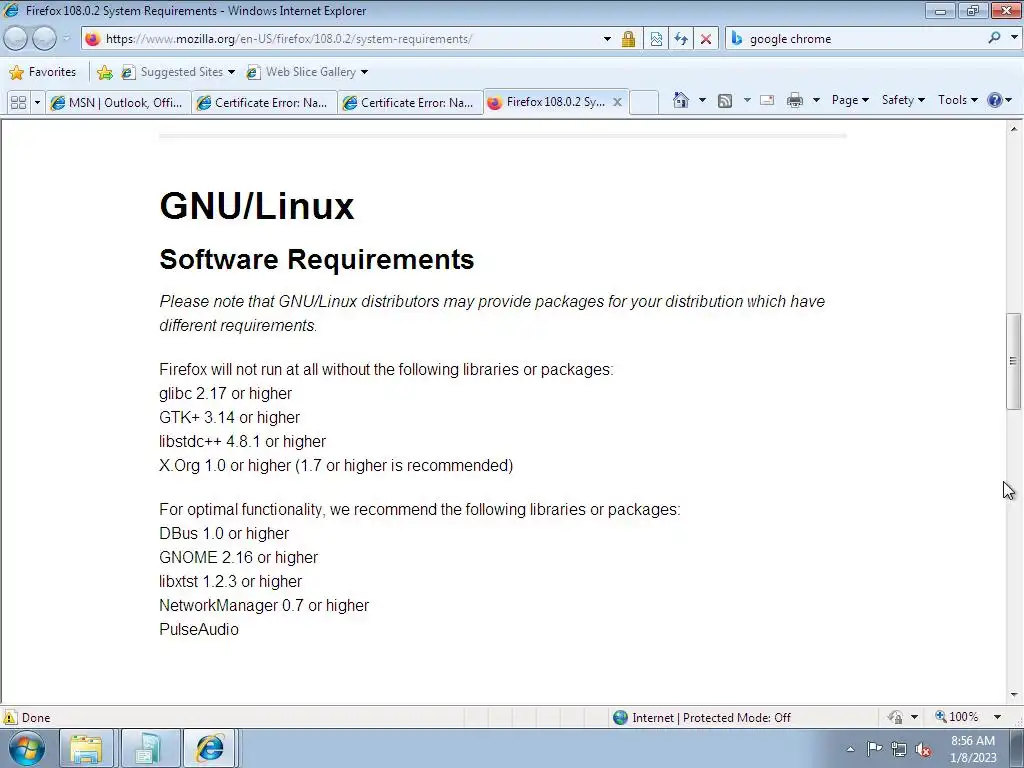
Task: Click 'Internet | Protected Mode: Off' status text
Action: pyautogui.click(x=711, y=717)
